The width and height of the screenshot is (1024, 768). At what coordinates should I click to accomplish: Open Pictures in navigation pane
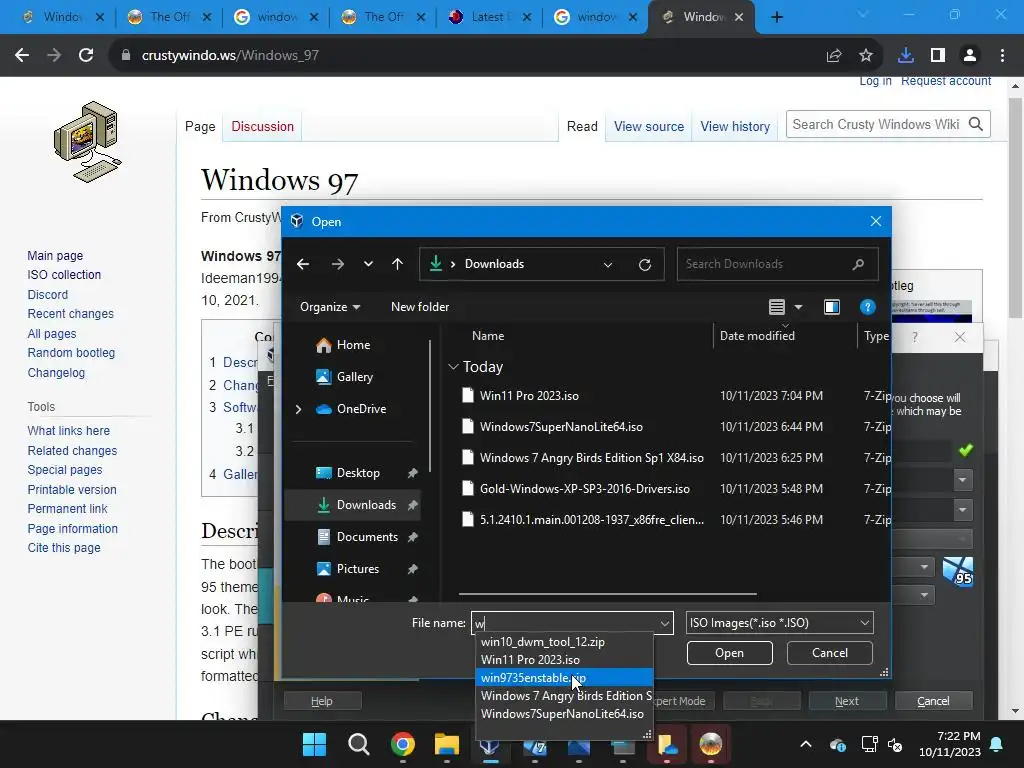[357, 569]
